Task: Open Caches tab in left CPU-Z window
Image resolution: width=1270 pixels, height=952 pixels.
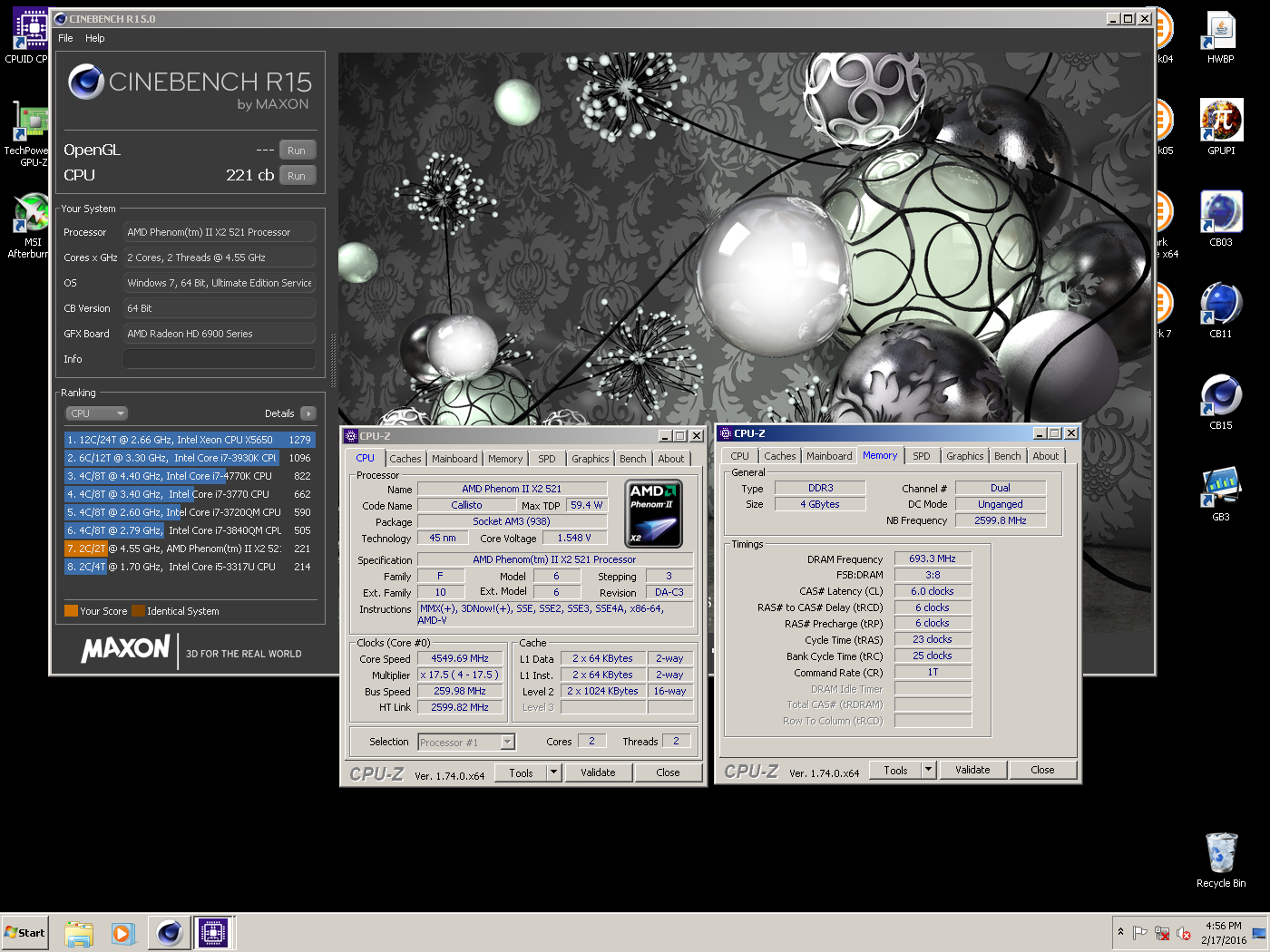Action: pos(405,459)
